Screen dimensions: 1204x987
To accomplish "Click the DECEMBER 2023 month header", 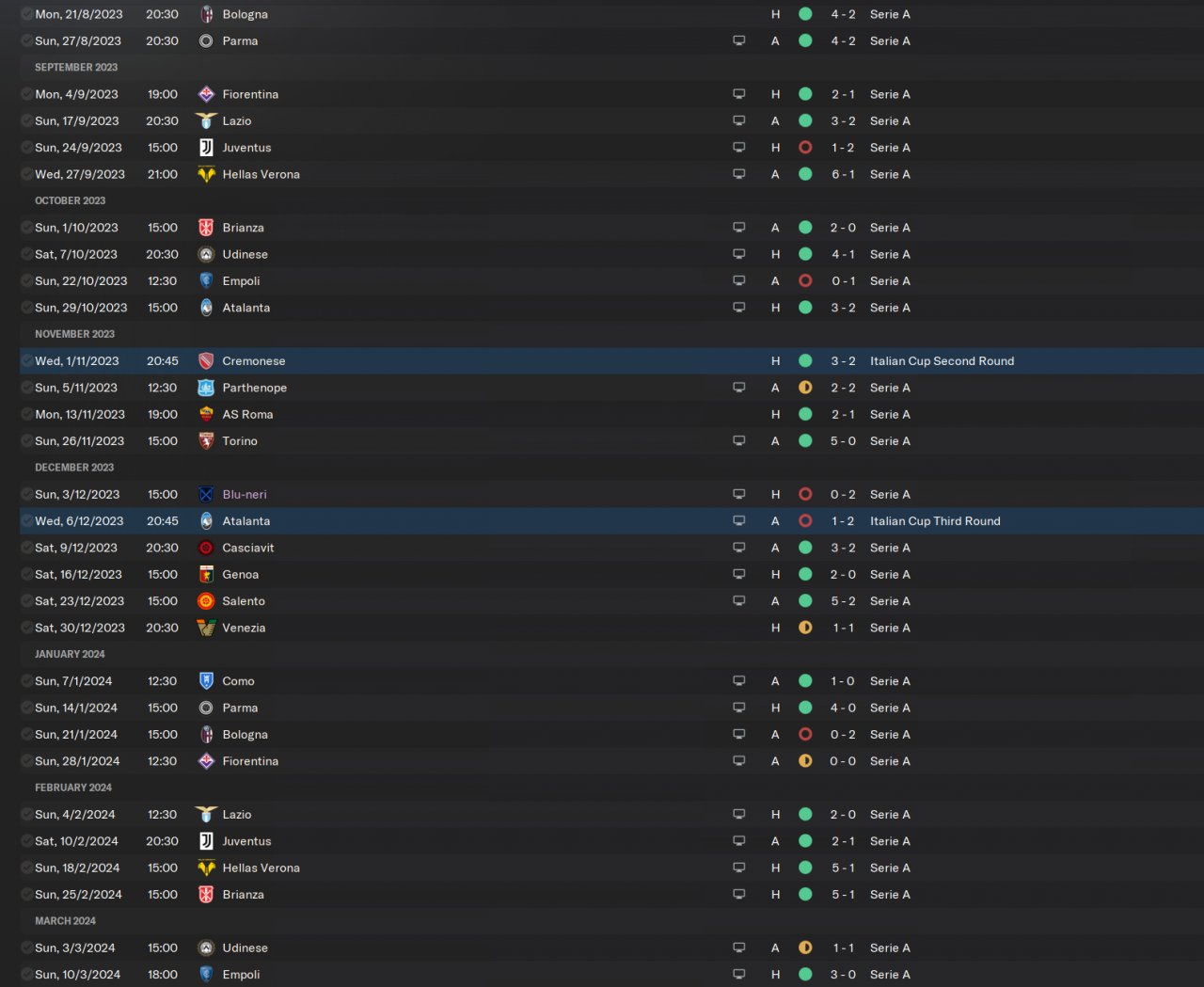I will (74, 468).
